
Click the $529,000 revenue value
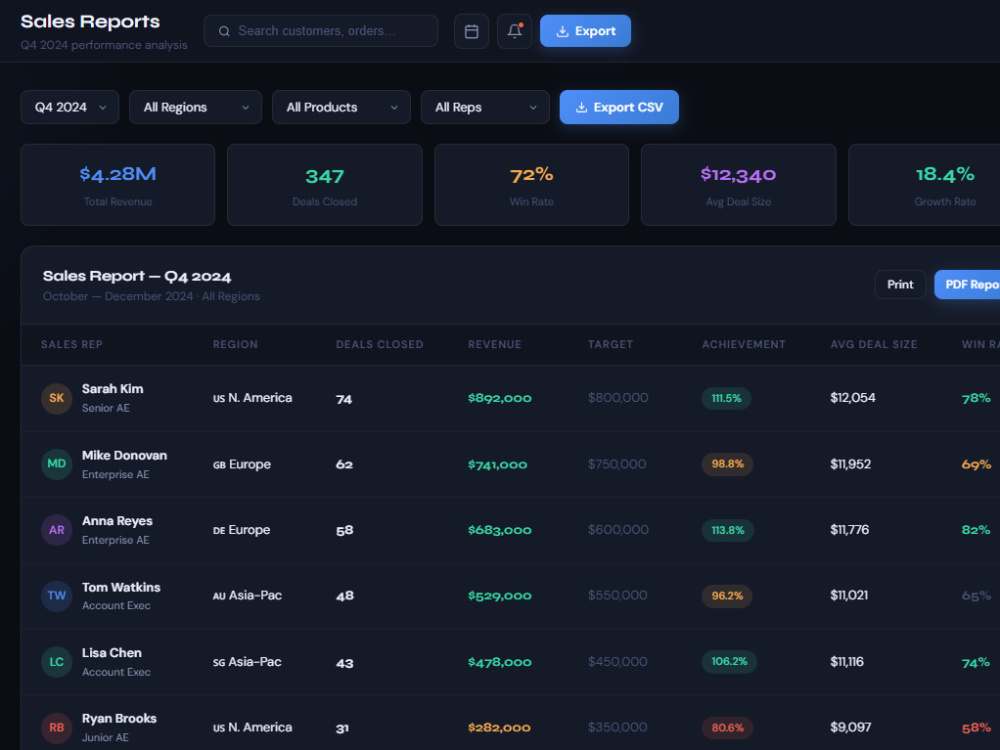[499, 596]
